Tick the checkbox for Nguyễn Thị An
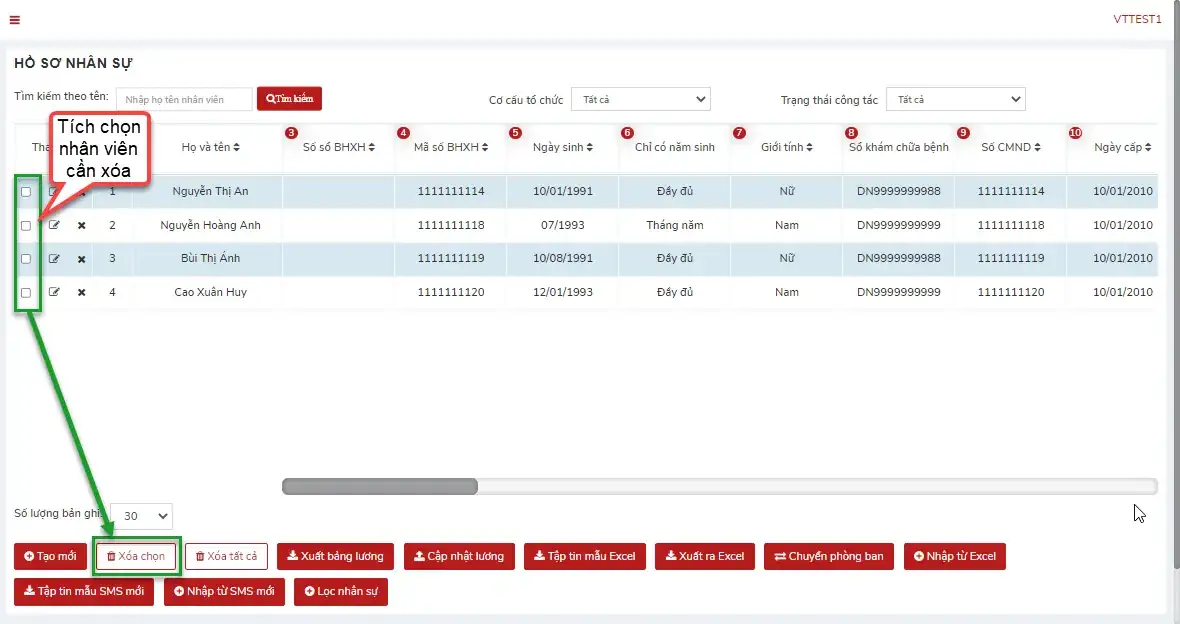 (x=26, y=192)
